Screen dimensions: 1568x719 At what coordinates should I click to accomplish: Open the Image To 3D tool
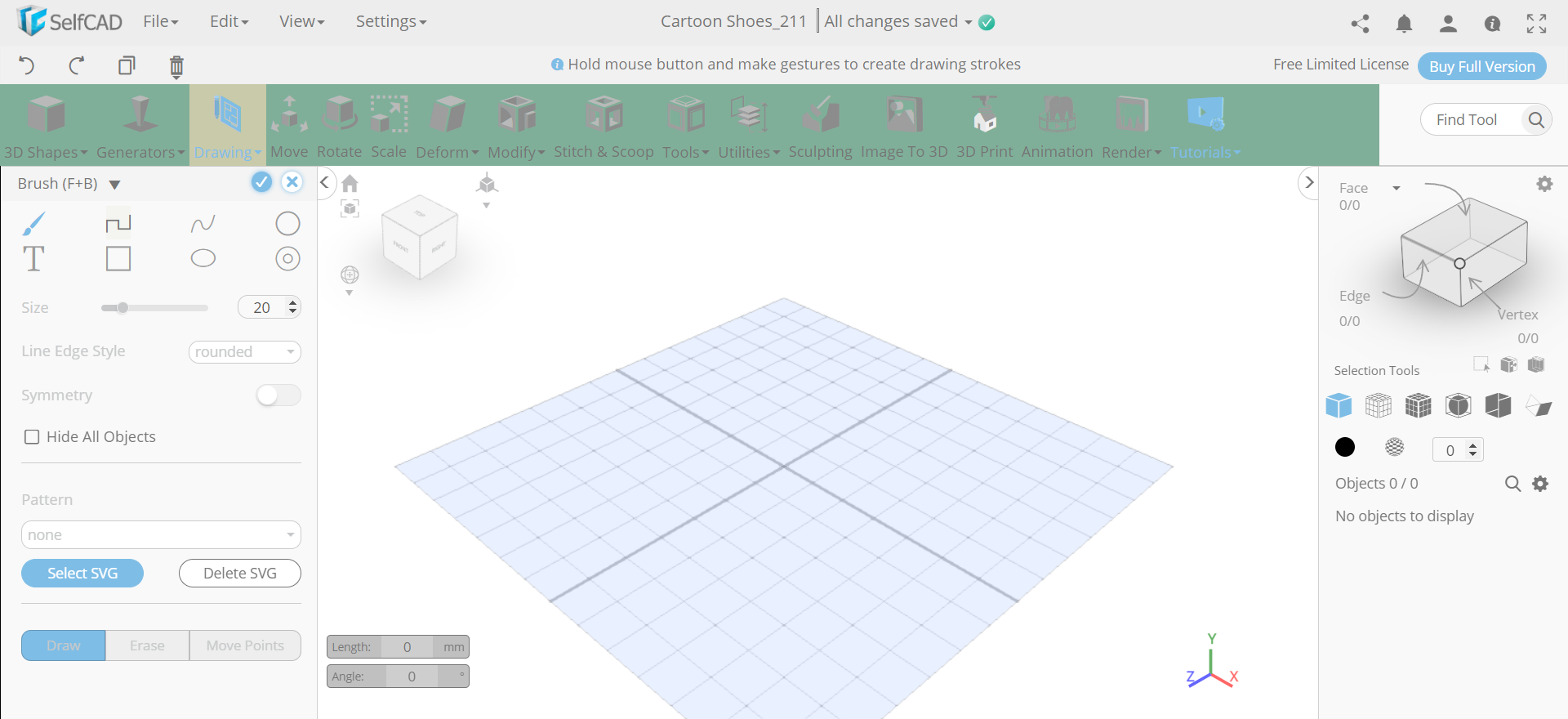904,127
